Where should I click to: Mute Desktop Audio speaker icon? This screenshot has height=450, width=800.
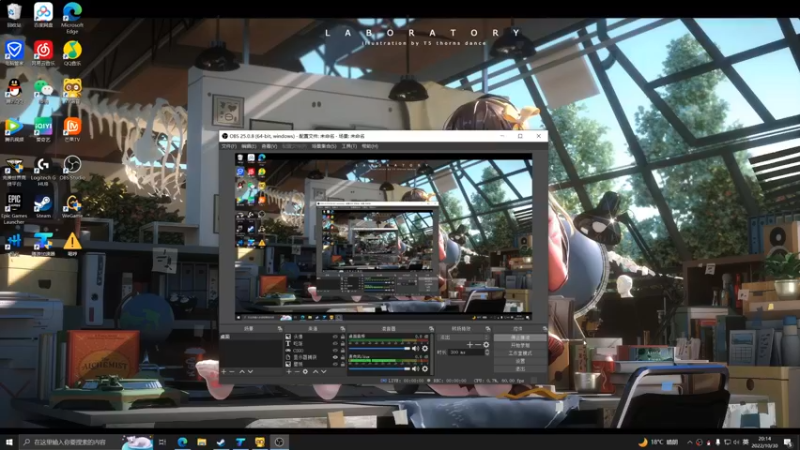[x=416, y=348]
